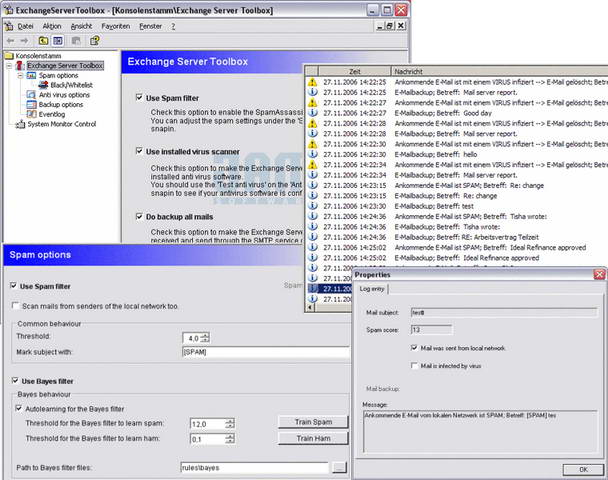Enable Scan mails from local network senders
608x480 pixels.
coord(16,306)
